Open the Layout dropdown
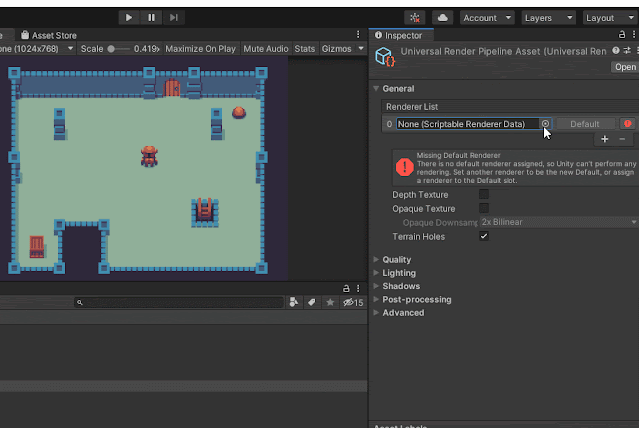639x428 pixels. [x=610, y=18]
